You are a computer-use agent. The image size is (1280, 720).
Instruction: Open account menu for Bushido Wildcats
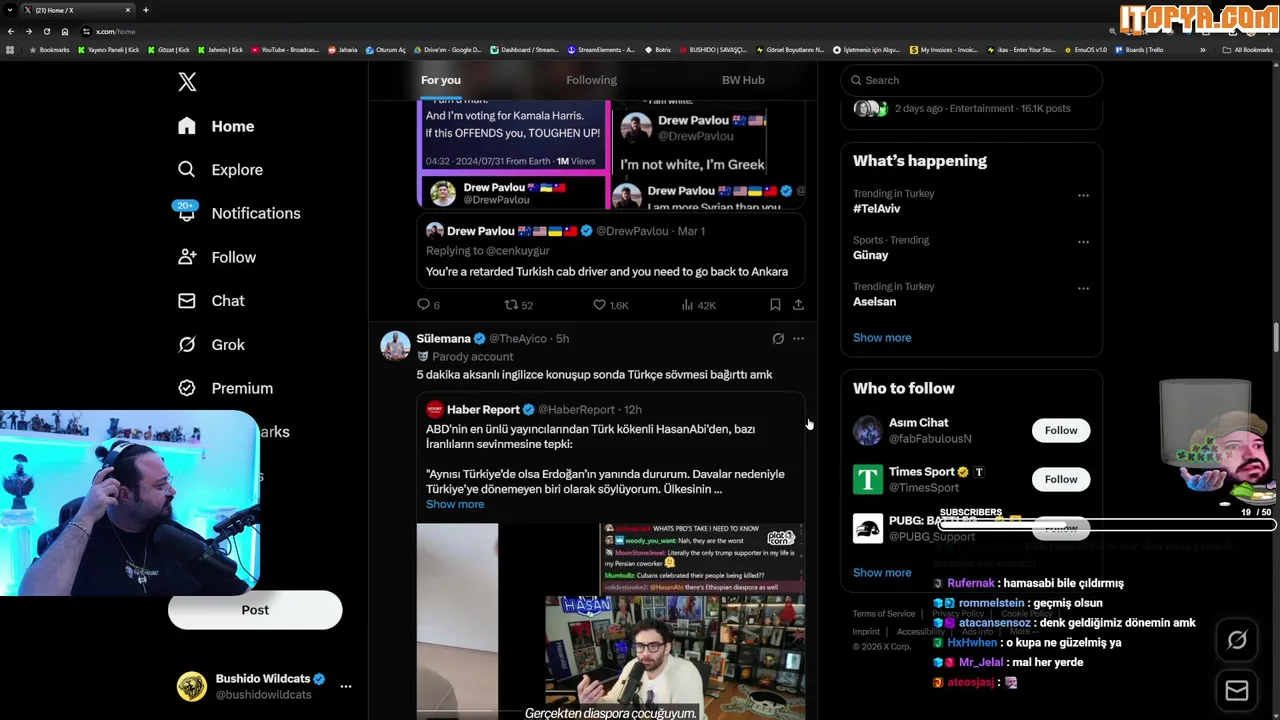345,687
